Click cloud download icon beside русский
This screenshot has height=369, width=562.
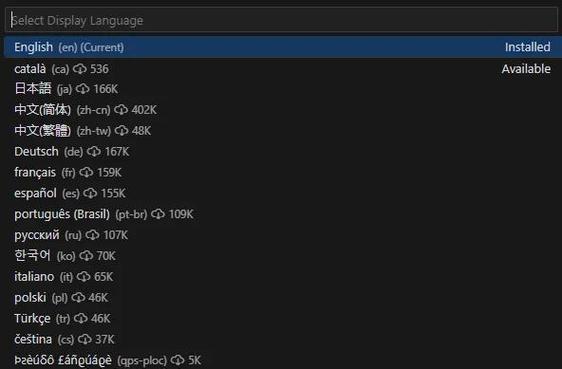(x=92, y=235)
